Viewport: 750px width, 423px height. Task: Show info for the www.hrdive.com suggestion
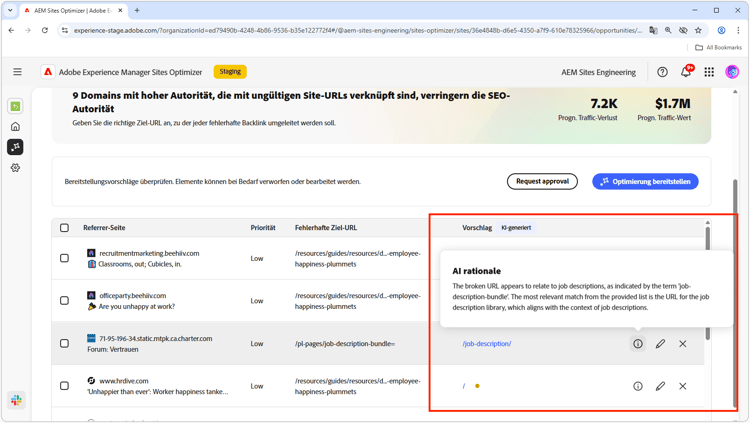(x=638, y=386)
